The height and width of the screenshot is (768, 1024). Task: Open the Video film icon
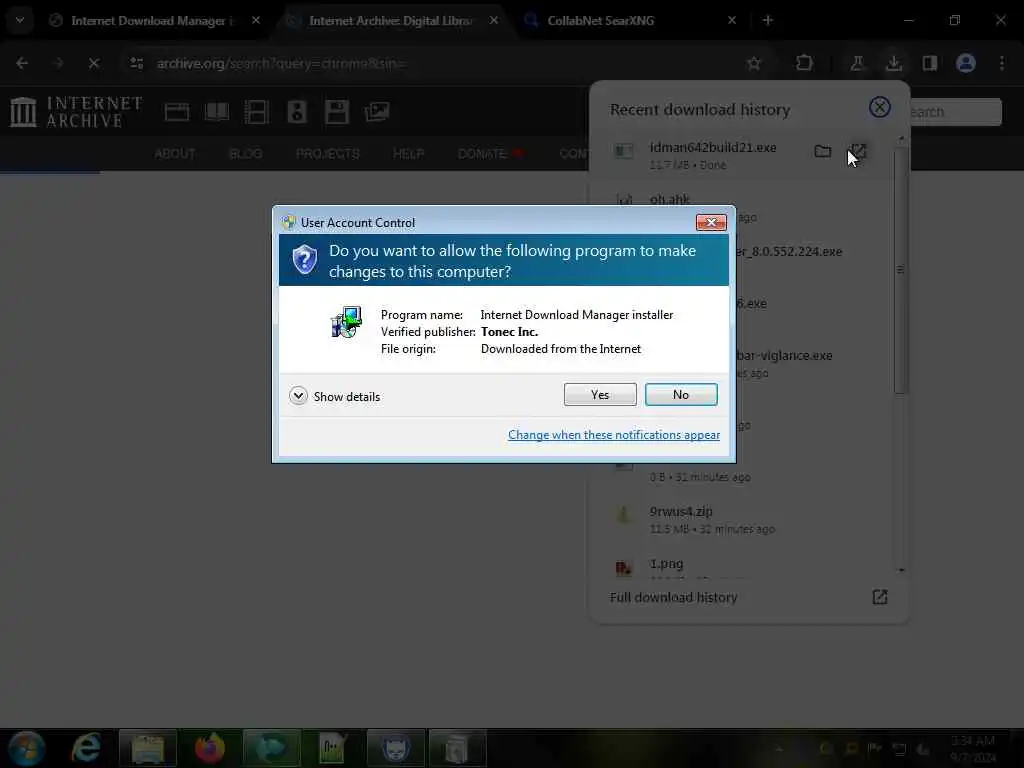click(x=257, y=112)
